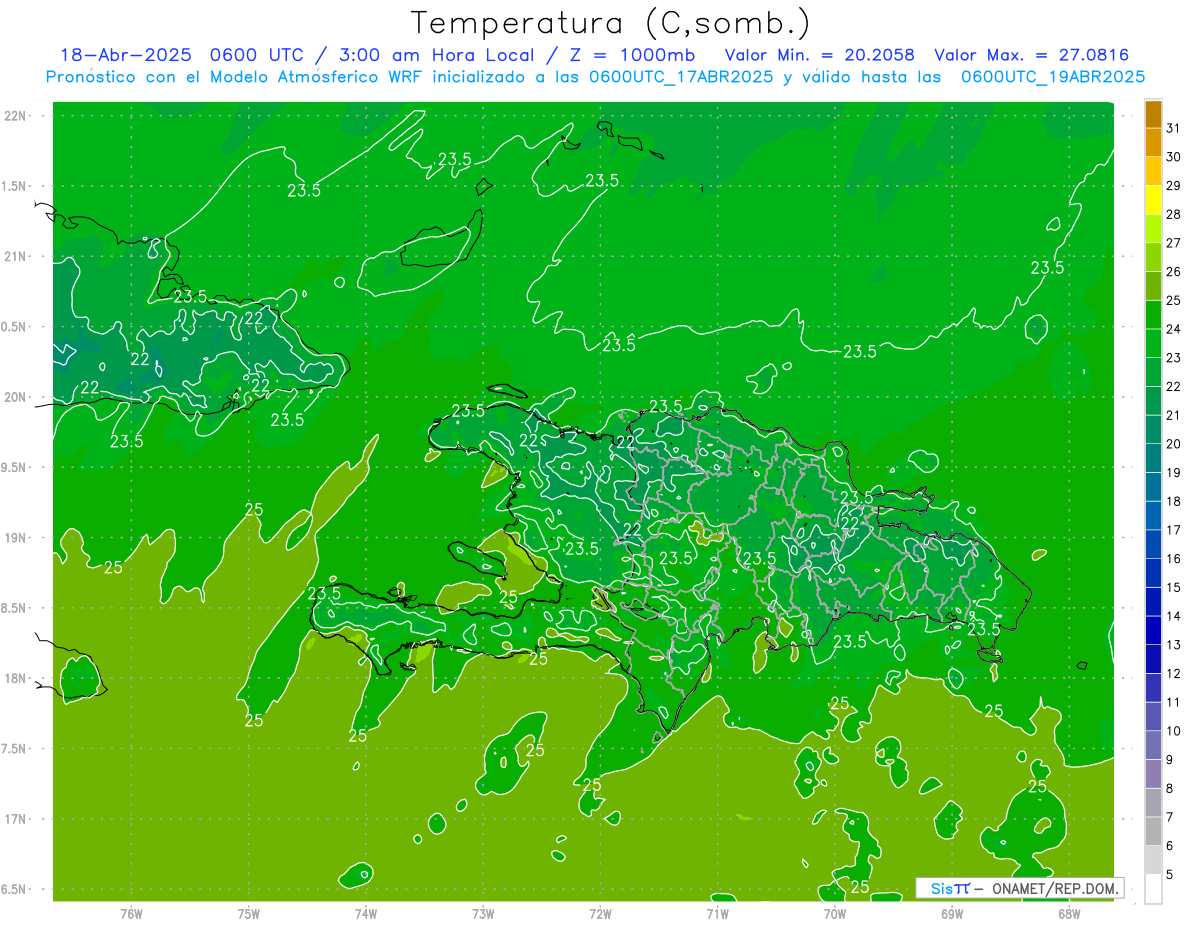This screenshot has width=1200, height=927.
Task: Click the '31' value on the color scale
Action: 1174,128
